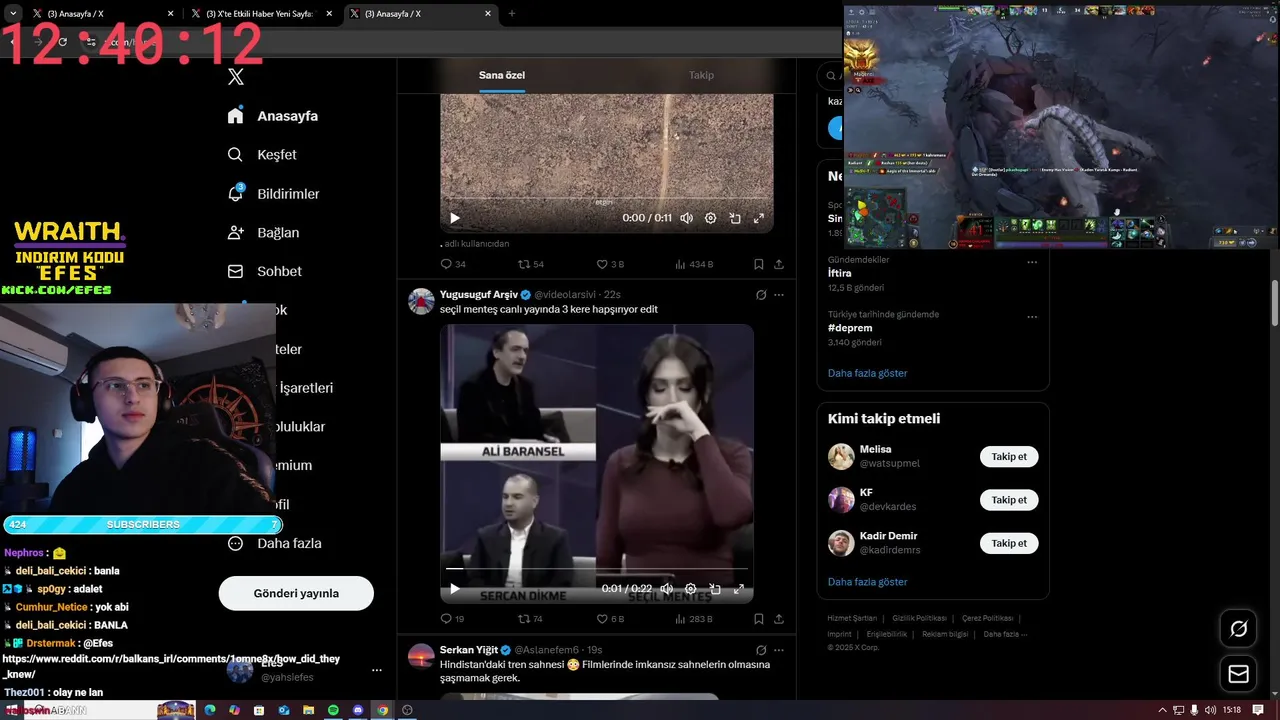Open account options next to @yahsIefes
Image resolution: width=1280 pixels, height=720 pixels.
pos(377,670)
